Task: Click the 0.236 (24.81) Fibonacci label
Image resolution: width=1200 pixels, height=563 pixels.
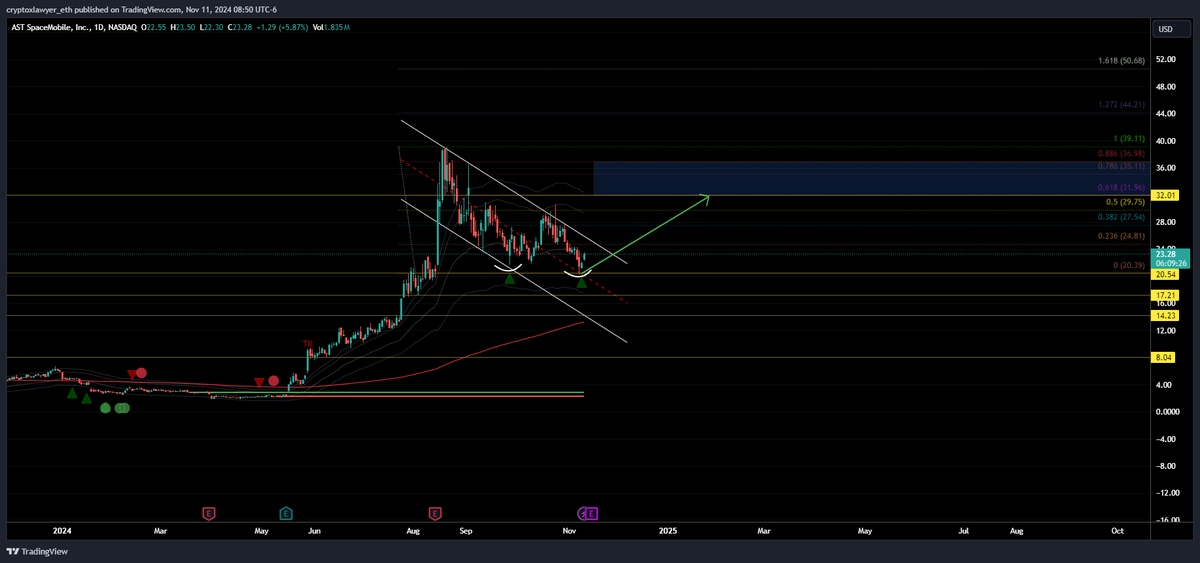Action: 1121,236
